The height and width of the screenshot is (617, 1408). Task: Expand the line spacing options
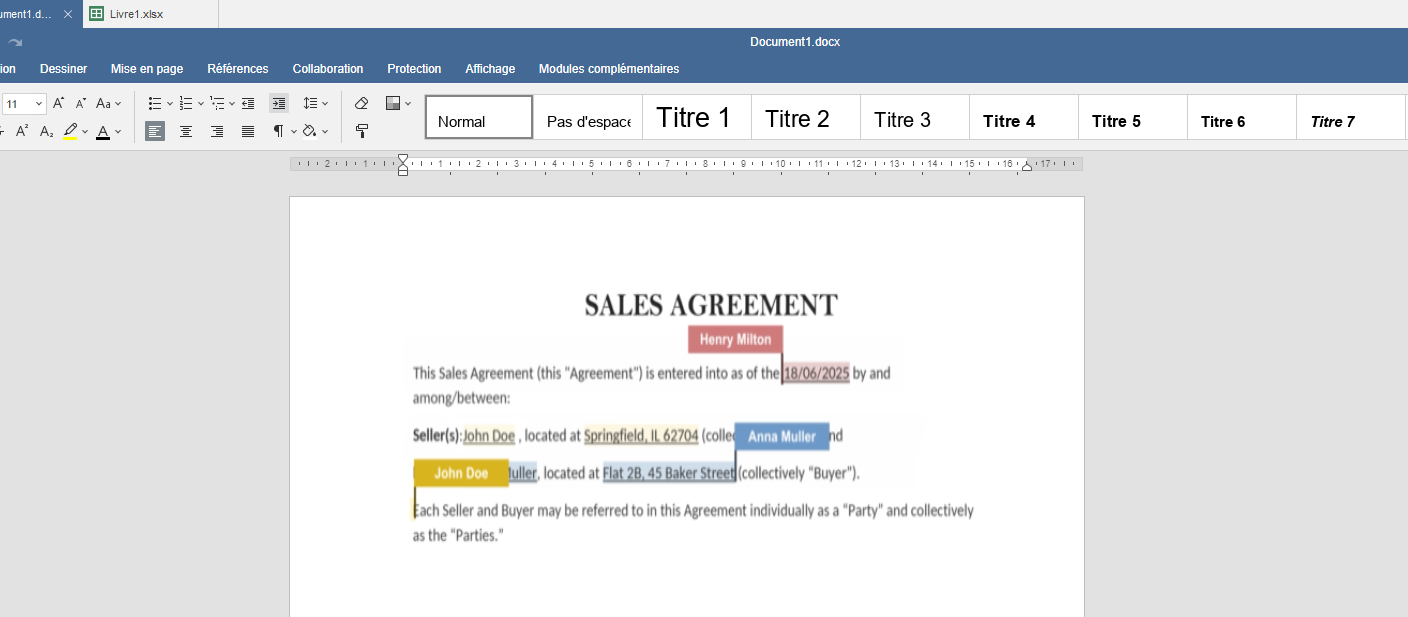click(x=316, y=103)
